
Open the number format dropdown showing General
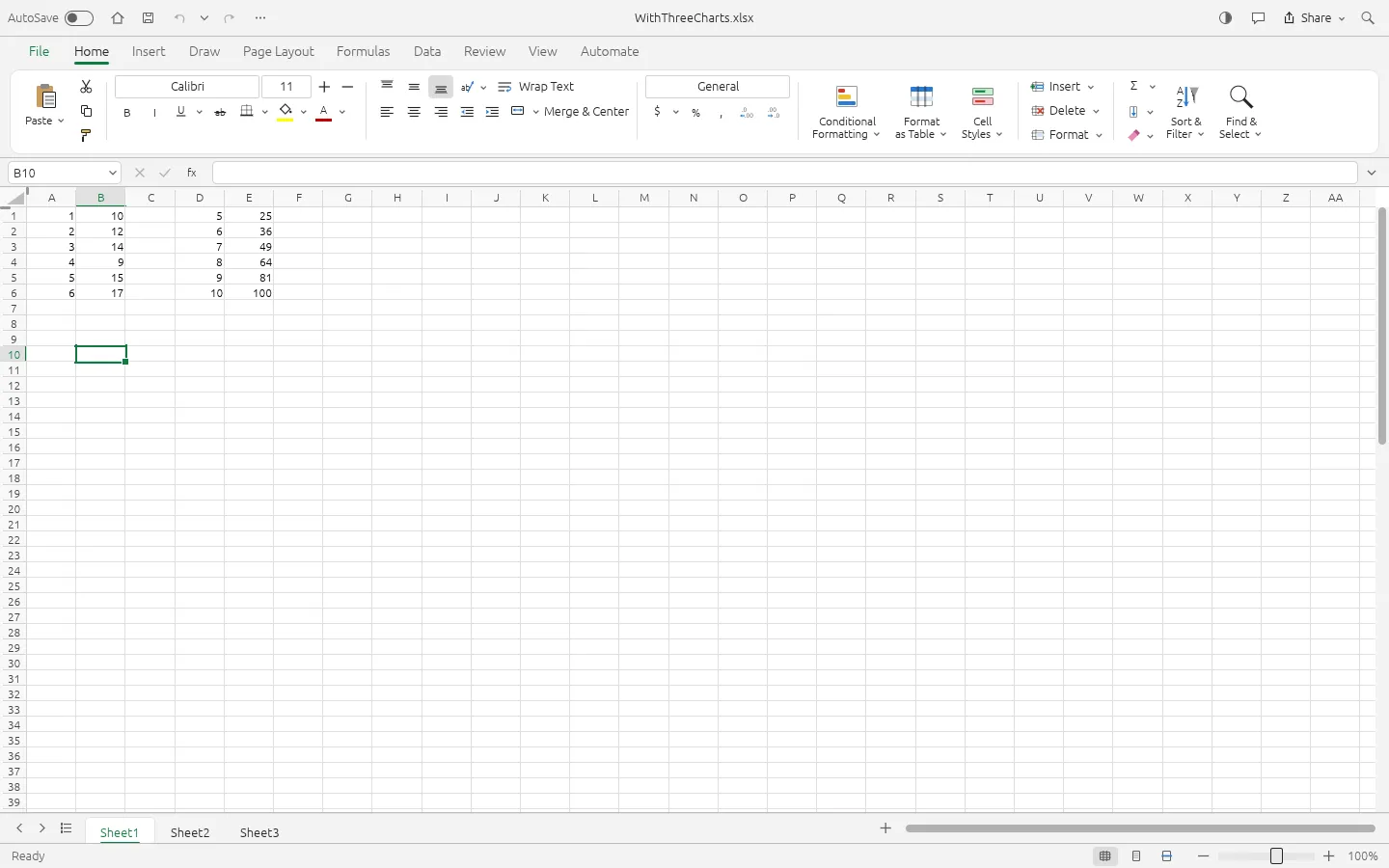718,87
